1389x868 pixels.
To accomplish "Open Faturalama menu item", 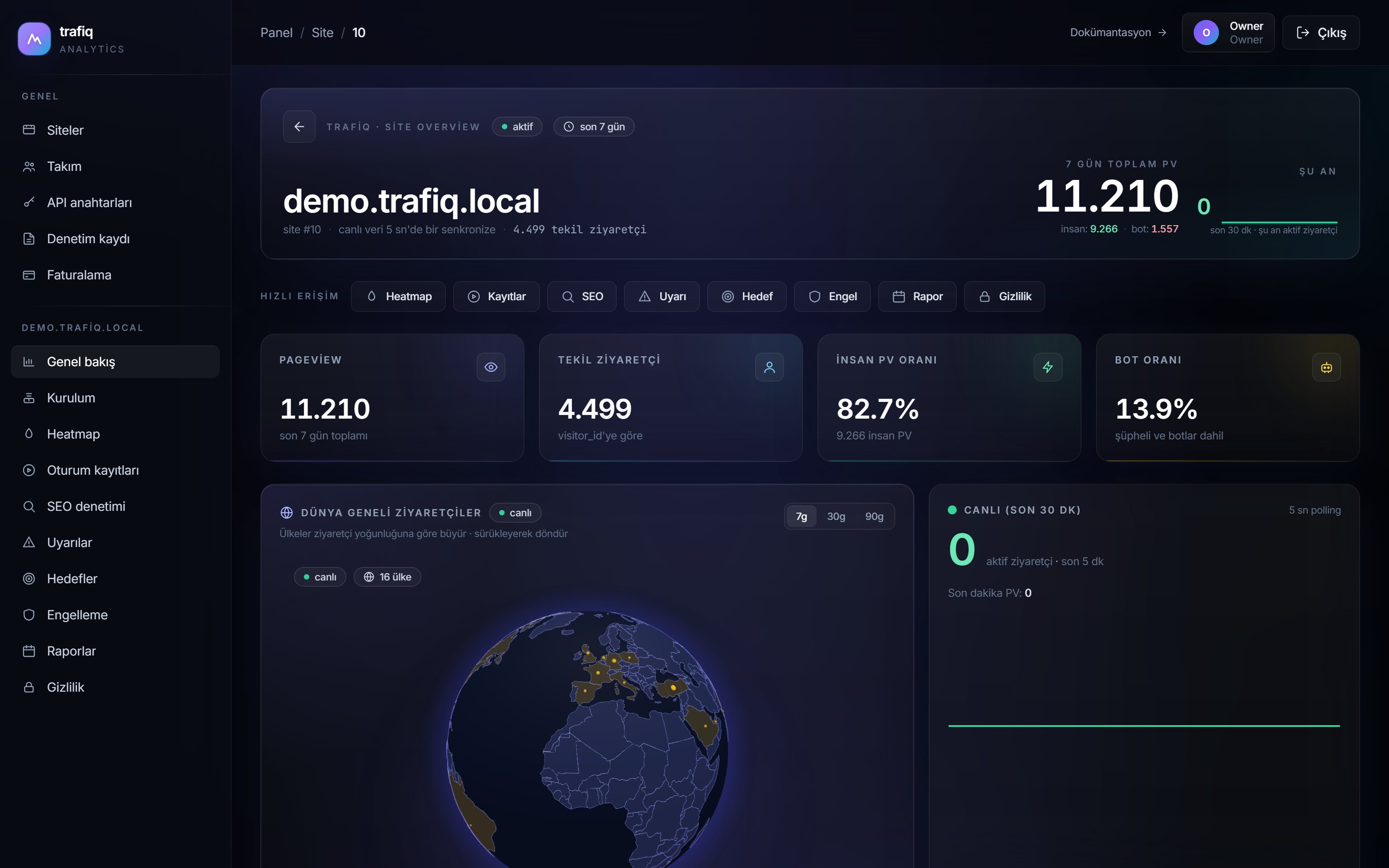I will pos(115,275).
